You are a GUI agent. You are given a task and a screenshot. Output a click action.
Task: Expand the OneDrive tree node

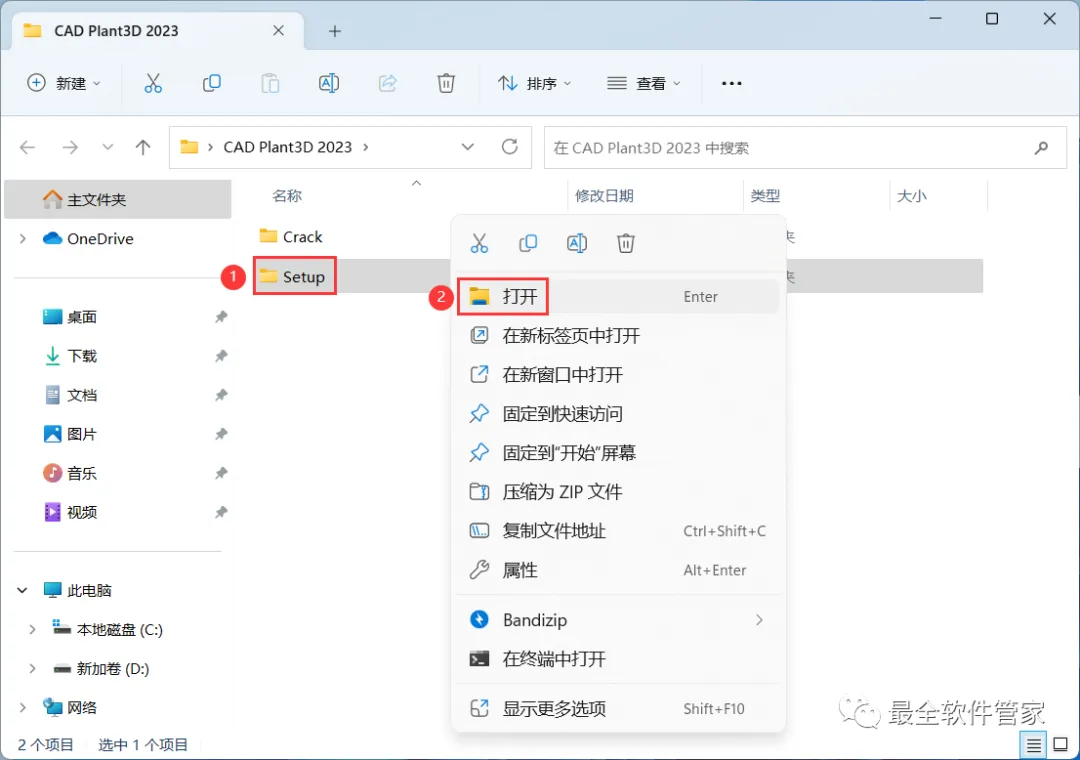pos(23,238)
